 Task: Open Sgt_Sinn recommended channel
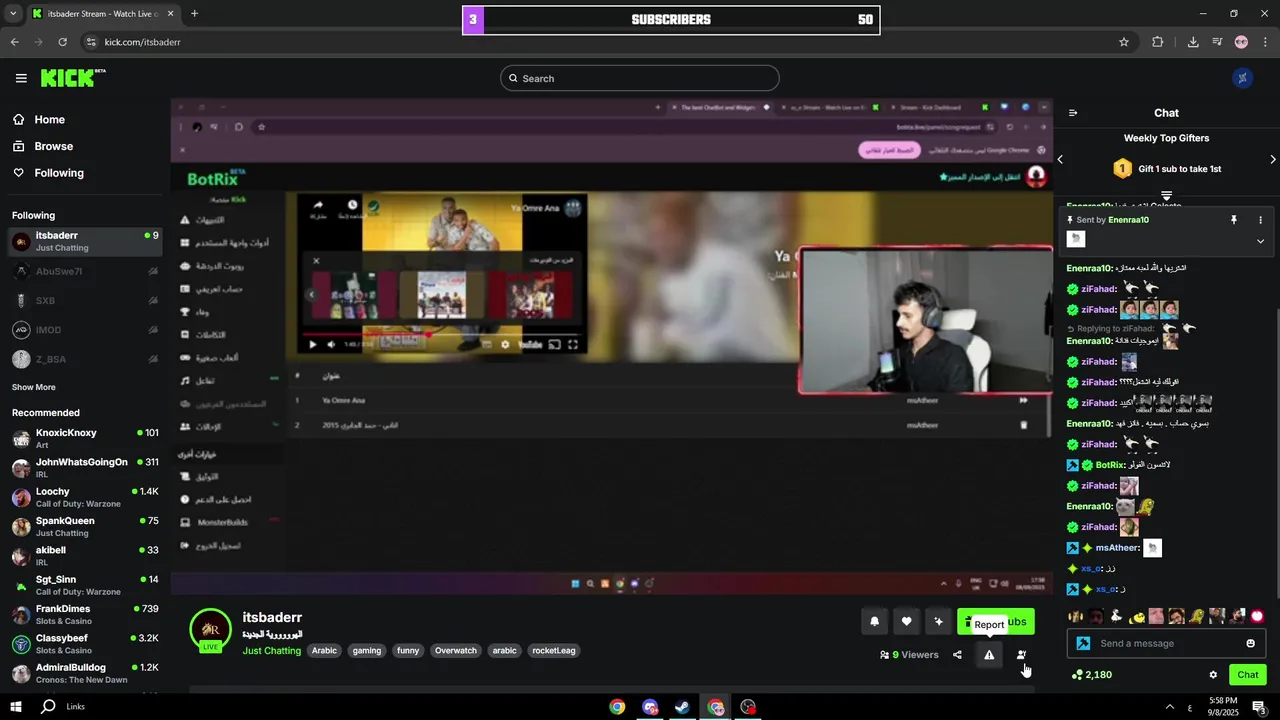click(85, 584)
